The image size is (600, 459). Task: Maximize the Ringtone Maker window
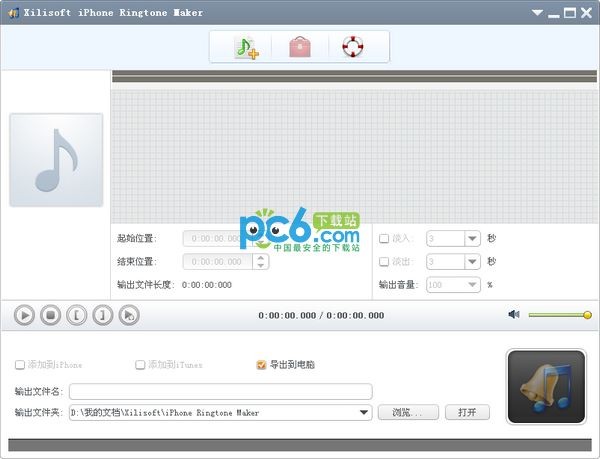(570, 13)
